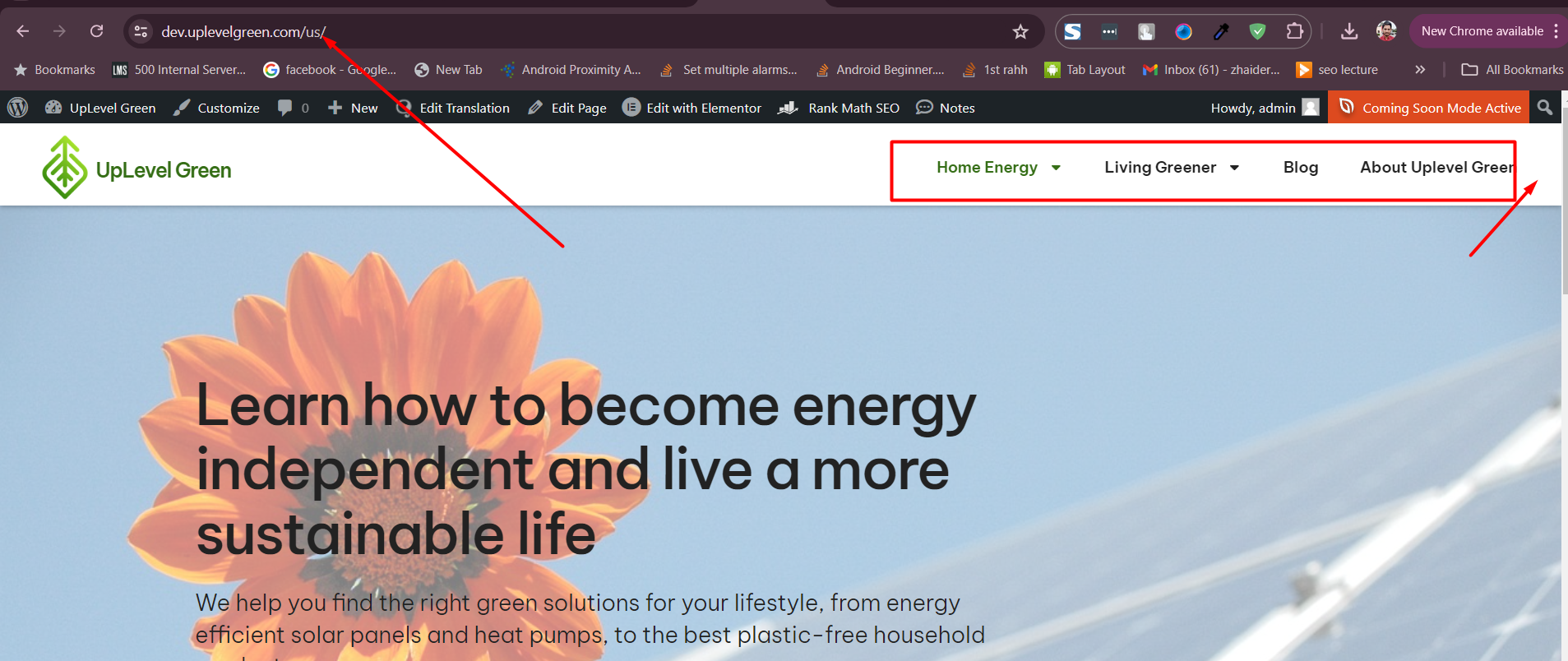
Task: Open the 1st rahh bookmark
Action: [x=995, y=70]
